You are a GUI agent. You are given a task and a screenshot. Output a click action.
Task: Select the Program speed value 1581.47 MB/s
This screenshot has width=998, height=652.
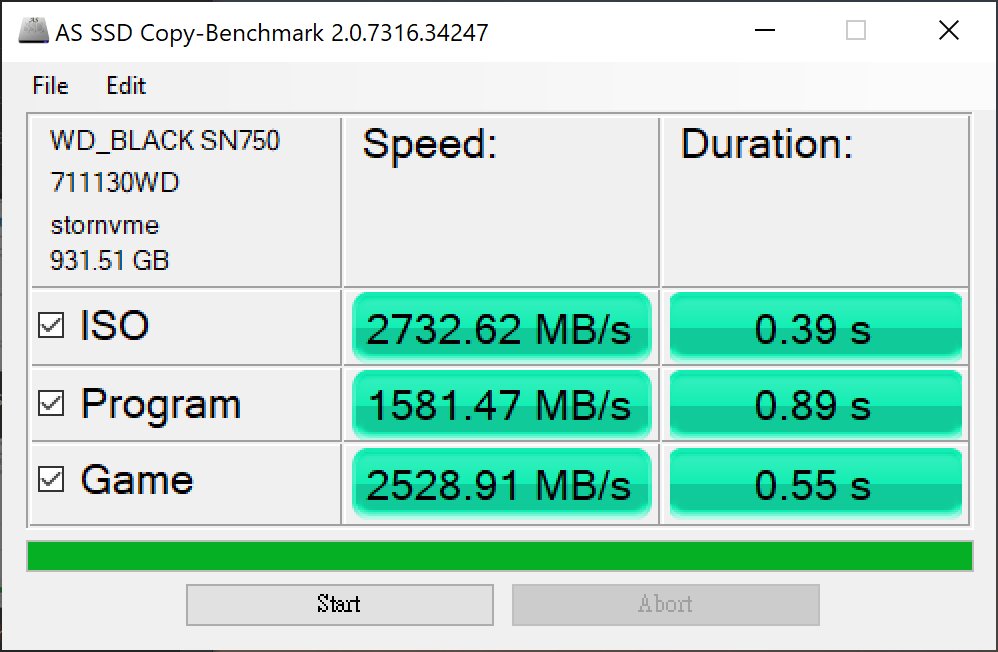[500, 404]
